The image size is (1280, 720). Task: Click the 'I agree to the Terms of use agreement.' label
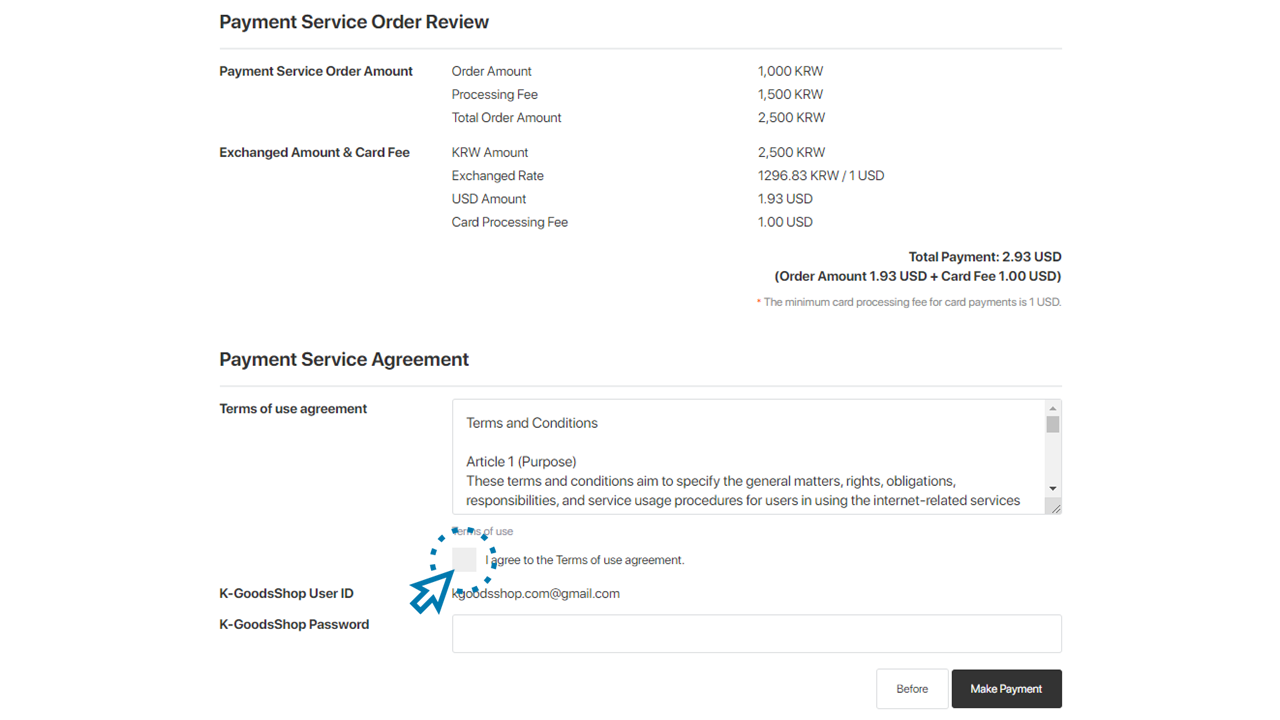(585, 560)
